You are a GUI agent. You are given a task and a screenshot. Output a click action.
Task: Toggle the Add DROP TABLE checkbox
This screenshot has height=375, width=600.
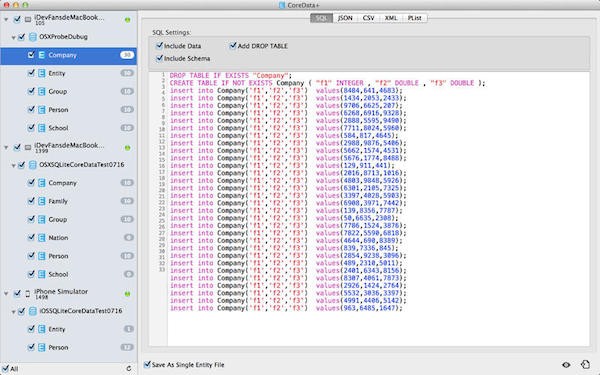[233, 46]
